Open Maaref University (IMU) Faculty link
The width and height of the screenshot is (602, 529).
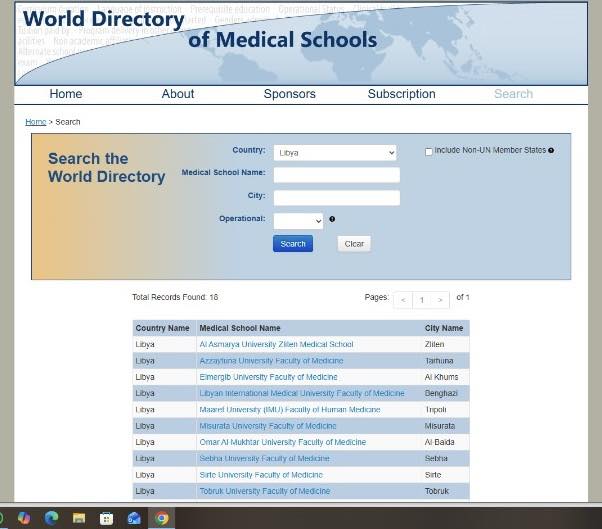click(290, 410)
